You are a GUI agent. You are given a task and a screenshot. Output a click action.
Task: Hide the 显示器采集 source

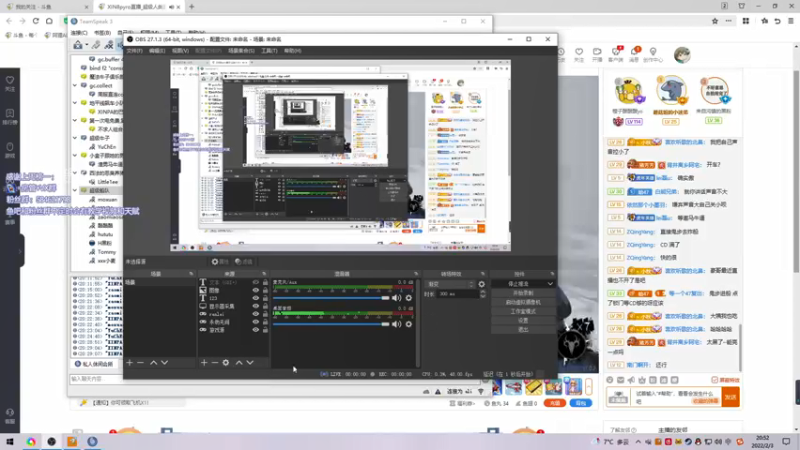click(256, 306)
